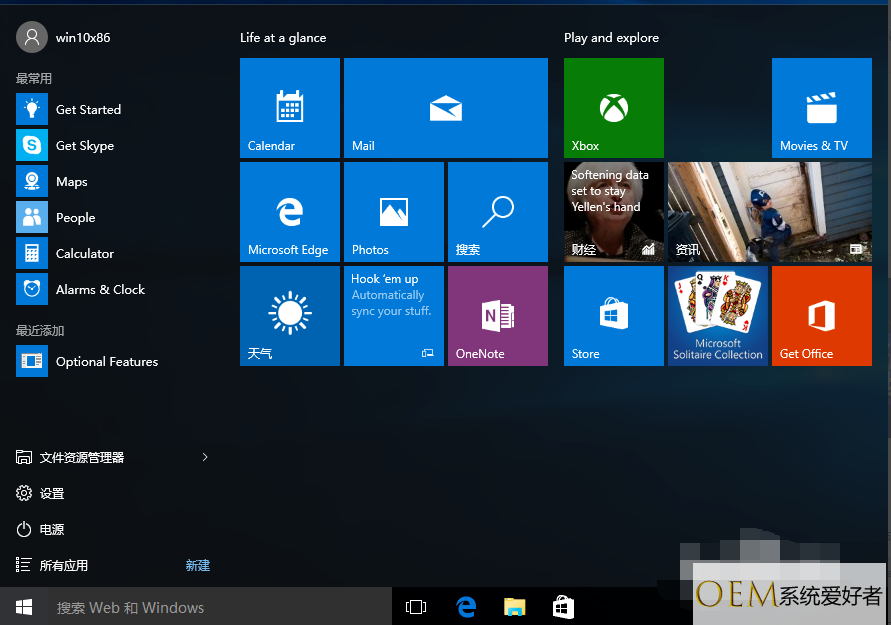The image size is (891, 625).
Task: Launch Movies & TV tile
Action: 821,107
